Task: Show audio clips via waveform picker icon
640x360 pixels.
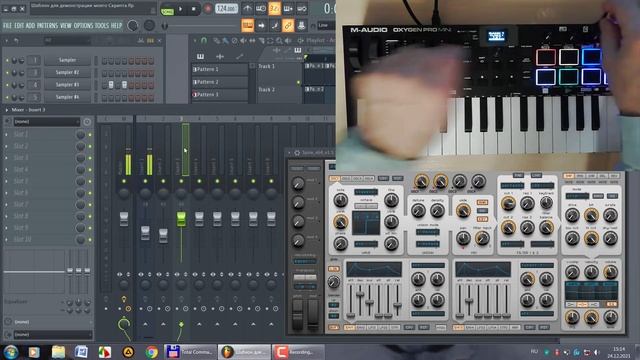Action: point(220,56)
